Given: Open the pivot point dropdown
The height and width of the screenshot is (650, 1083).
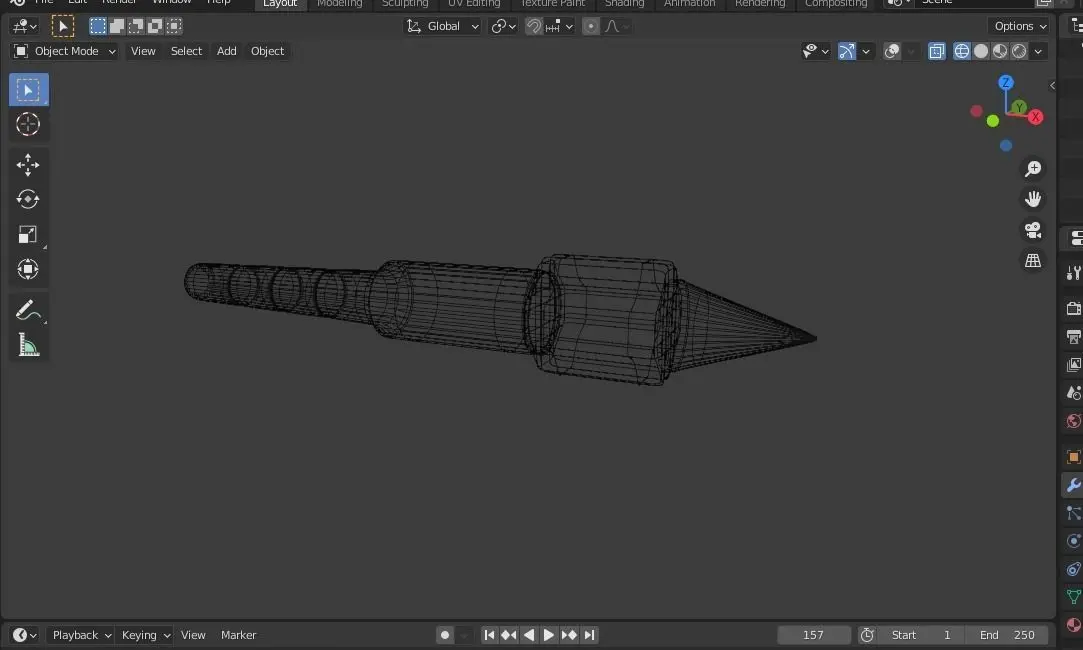Looking at the screenshot, I should point(504,26).
